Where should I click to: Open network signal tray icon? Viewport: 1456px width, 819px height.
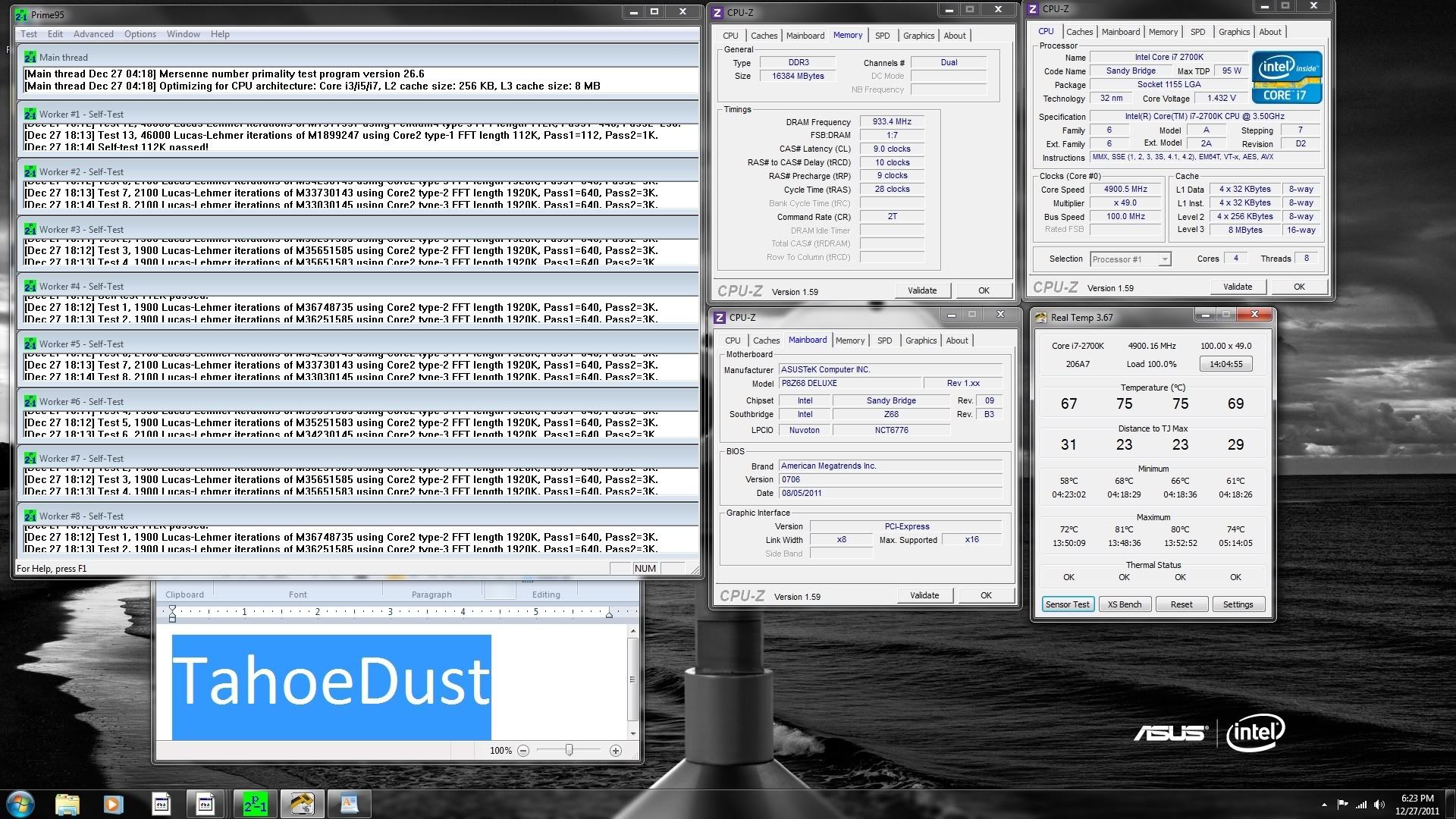point(1361,805)
